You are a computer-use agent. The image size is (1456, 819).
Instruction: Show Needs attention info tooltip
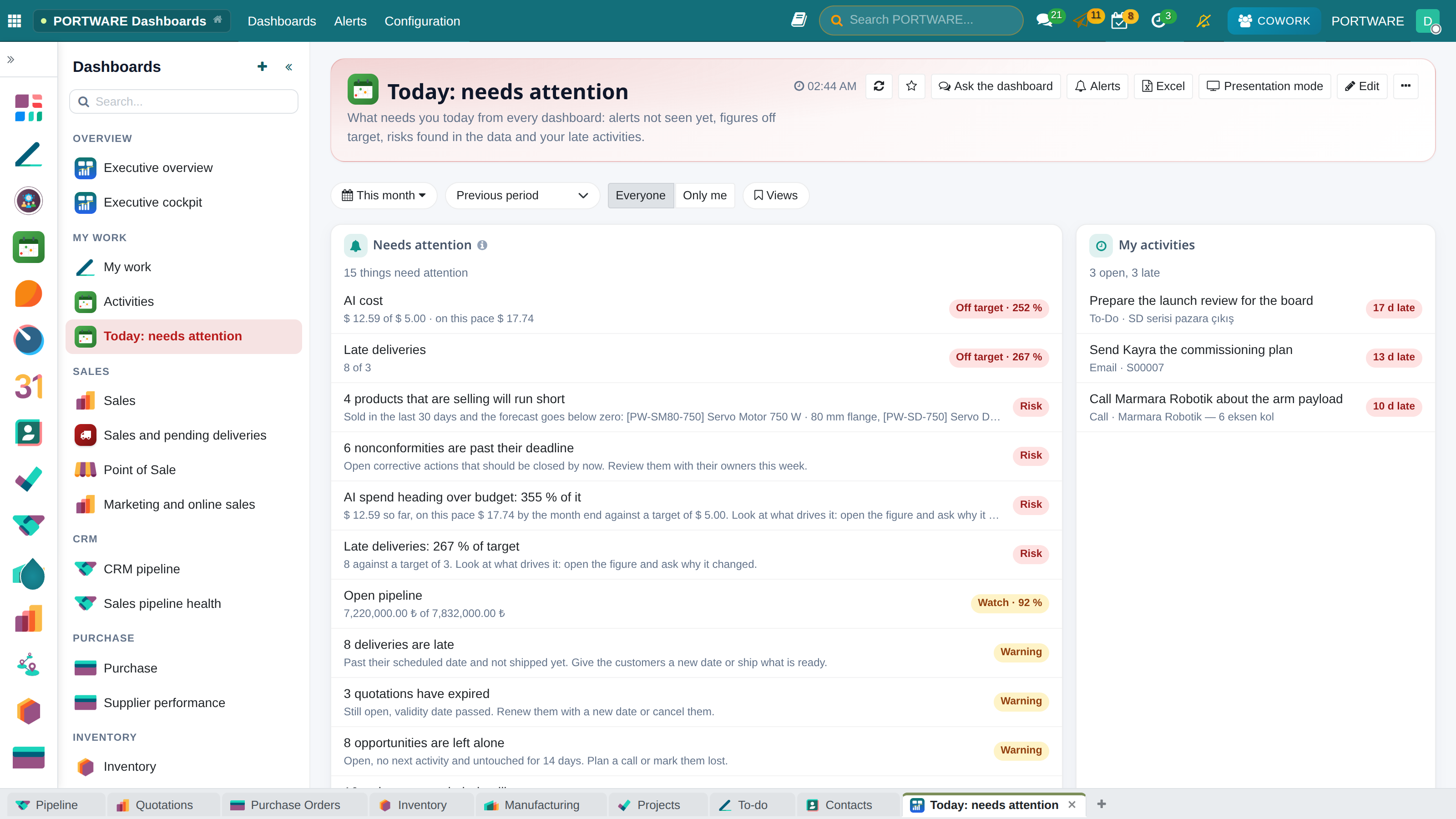pos(482,245)
